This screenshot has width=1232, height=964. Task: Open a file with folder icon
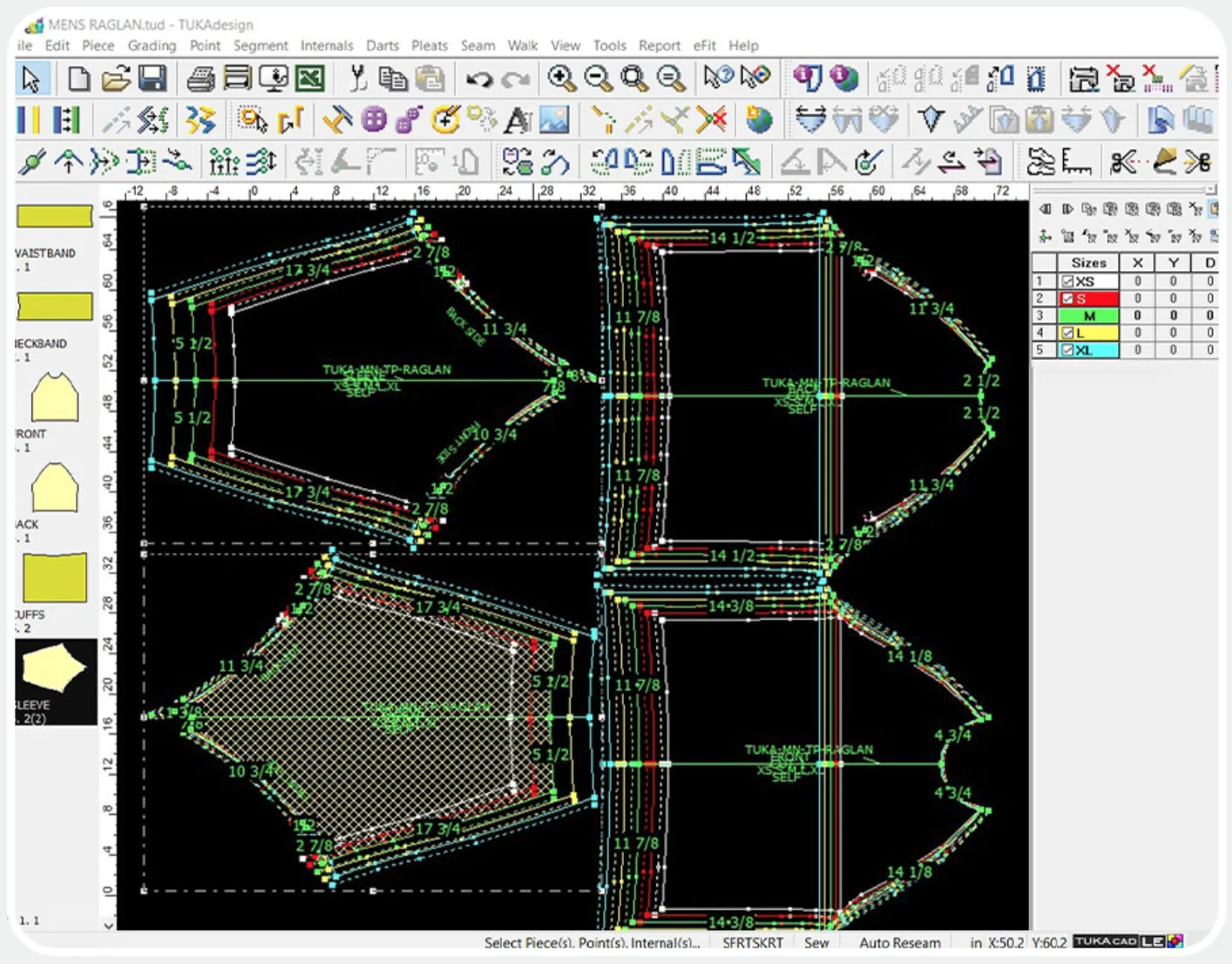[x=115, y=79]
